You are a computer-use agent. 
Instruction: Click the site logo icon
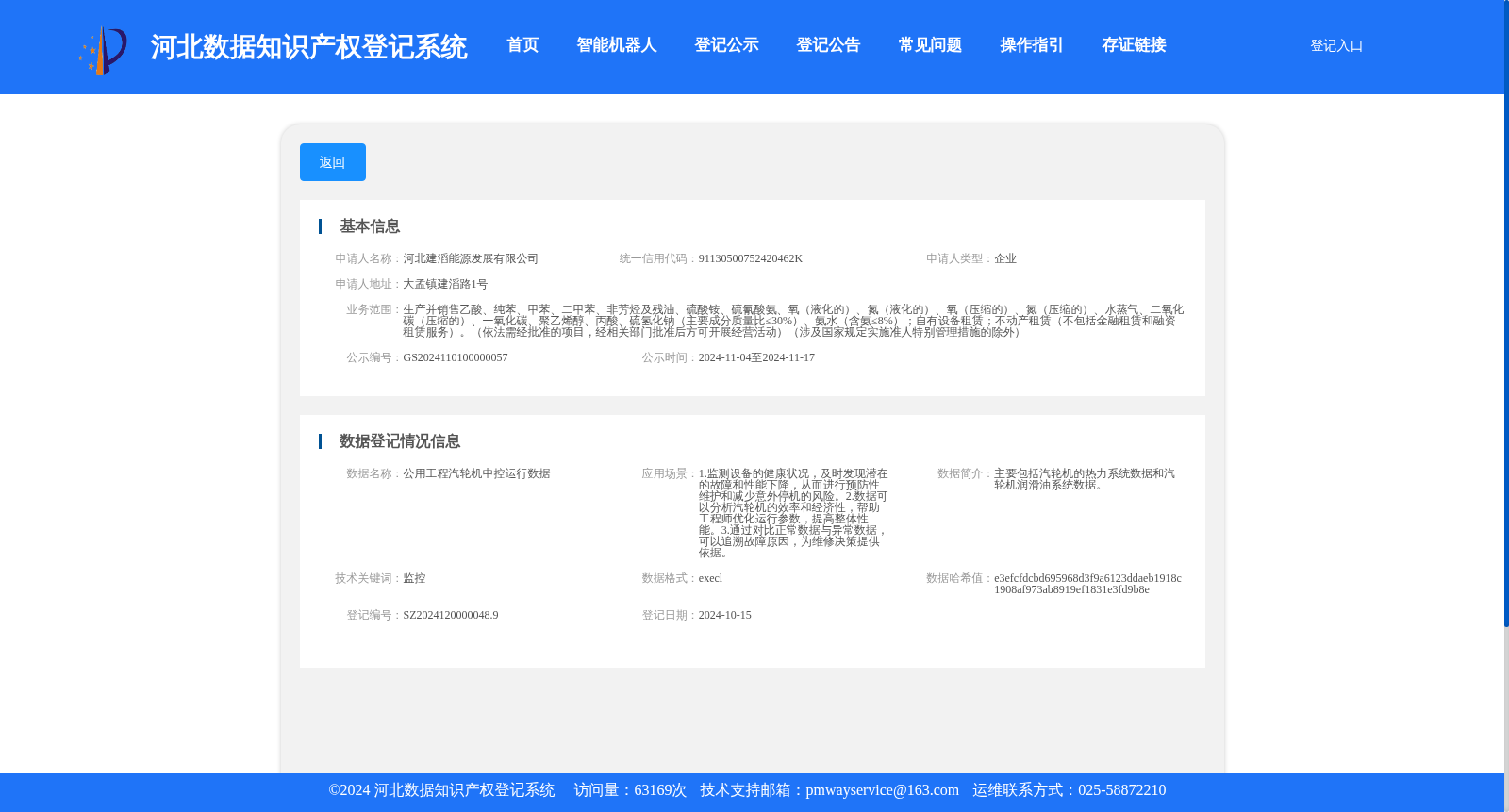point(103,50)
